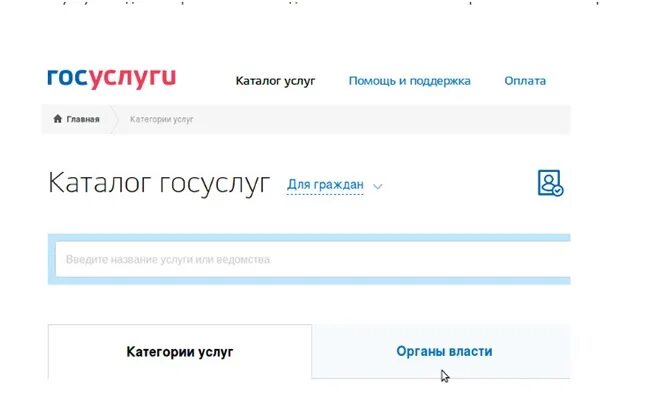650x417 pixels.
Task: Go to the Оплата section
Action: 525,81
